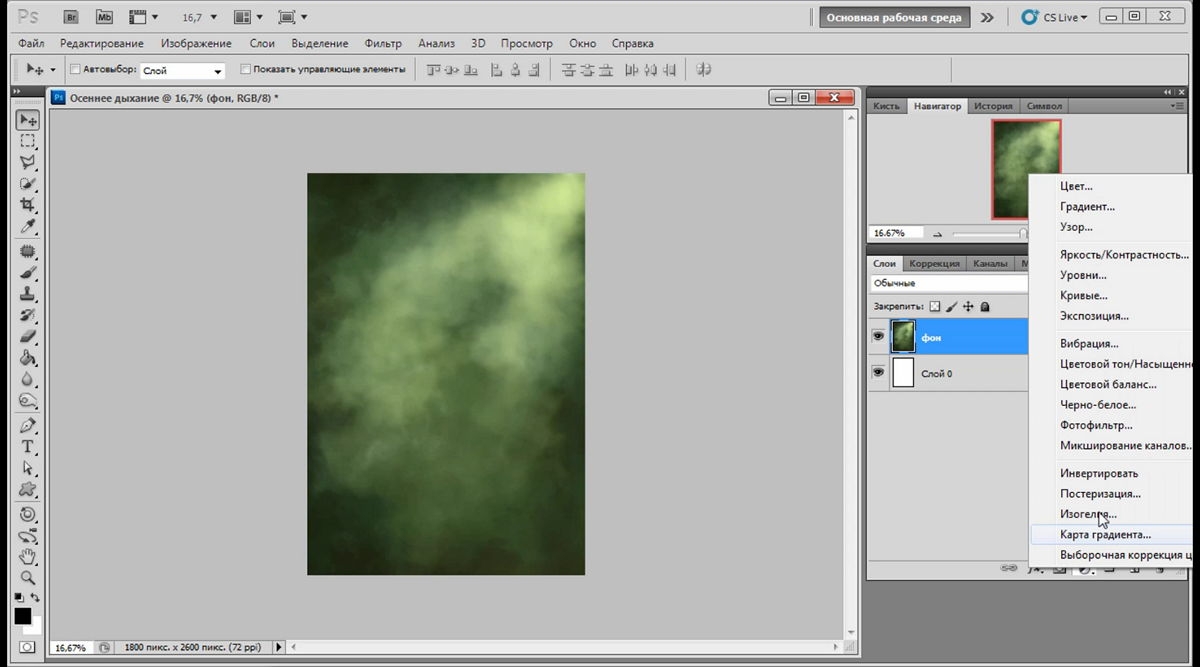Toggle lock transparent pixels icon
This screenshot has height=667, width=1200.
pyautogui.click(x=935, y=307)
